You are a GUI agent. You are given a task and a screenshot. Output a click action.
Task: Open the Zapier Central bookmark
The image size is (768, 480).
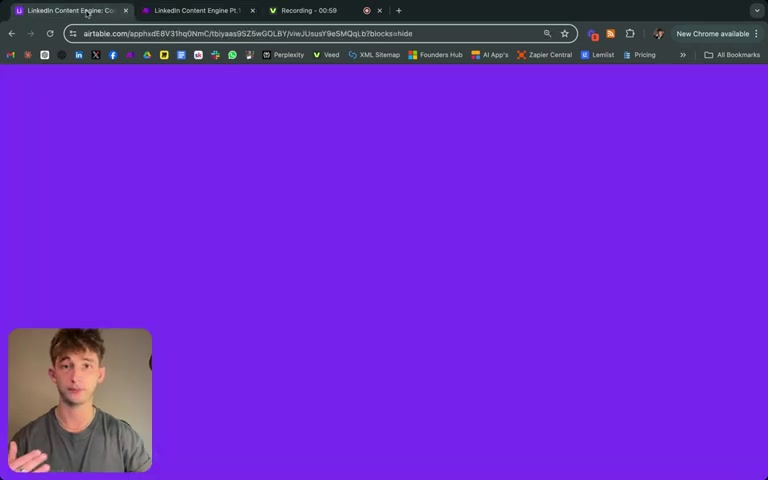(x=545, y=55)
